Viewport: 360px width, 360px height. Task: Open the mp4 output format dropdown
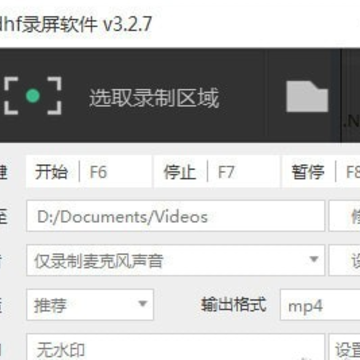pyautogui.click(x=320, y=305)
